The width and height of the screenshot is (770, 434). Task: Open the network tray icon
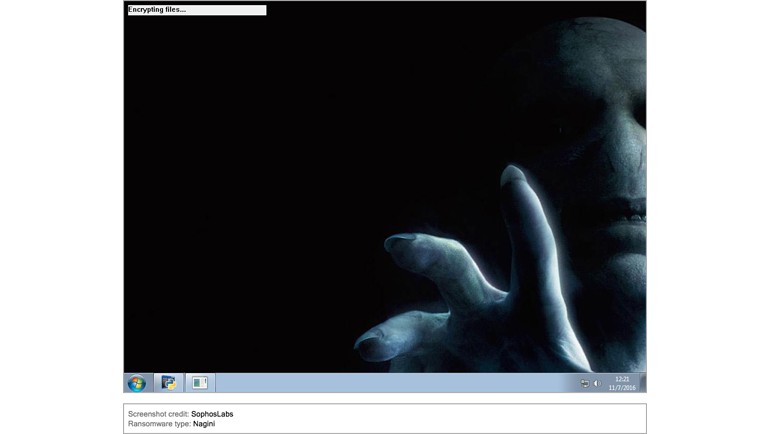(x=584, y=383)
